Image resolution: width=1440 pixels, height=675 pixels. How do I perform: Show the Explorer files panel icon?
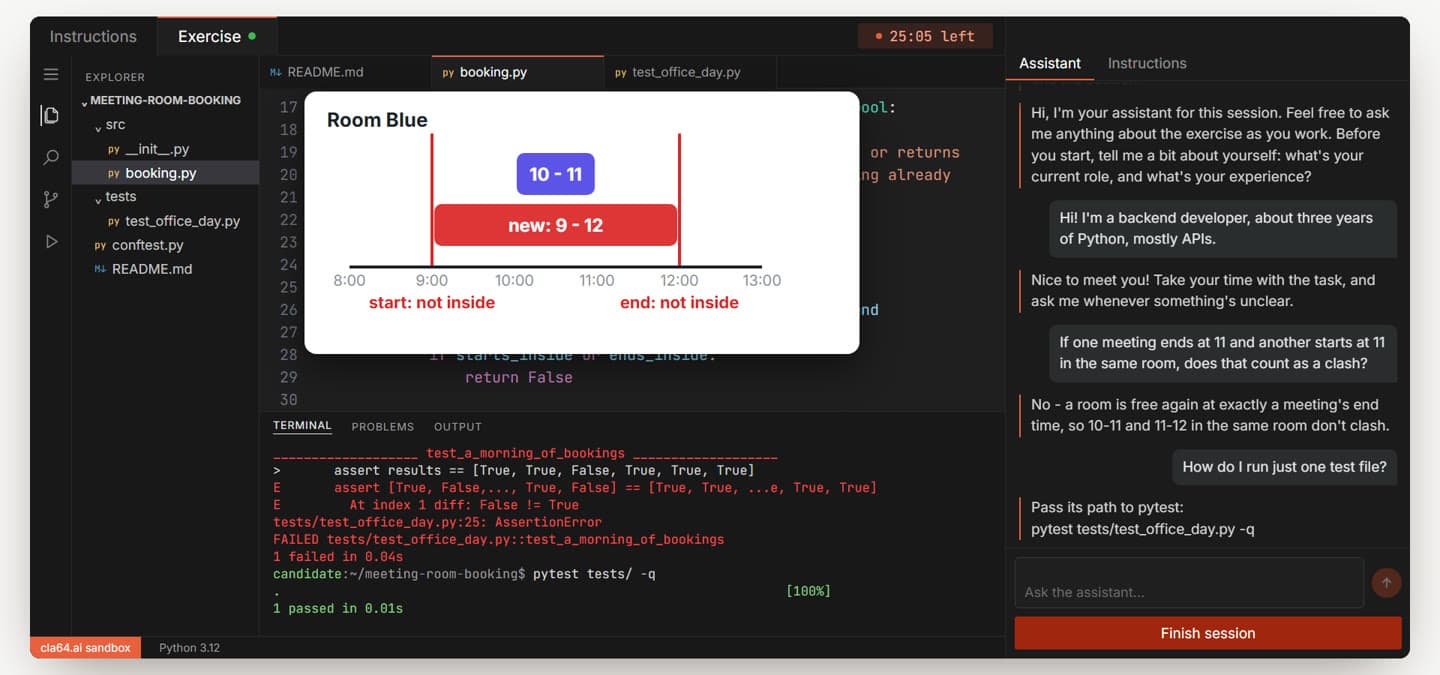click(x=50, y=116)
